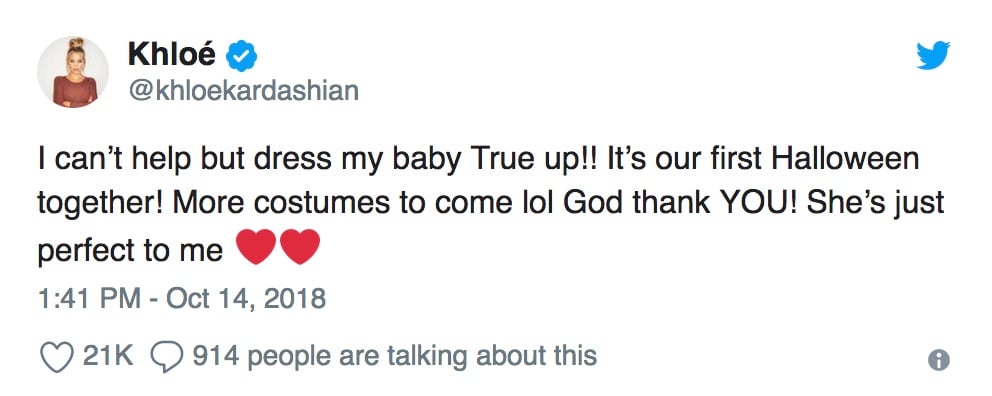The height and width of the screenshot is (396, 992).
Task: Click the first red heart emoji
Action: (256, 247)
